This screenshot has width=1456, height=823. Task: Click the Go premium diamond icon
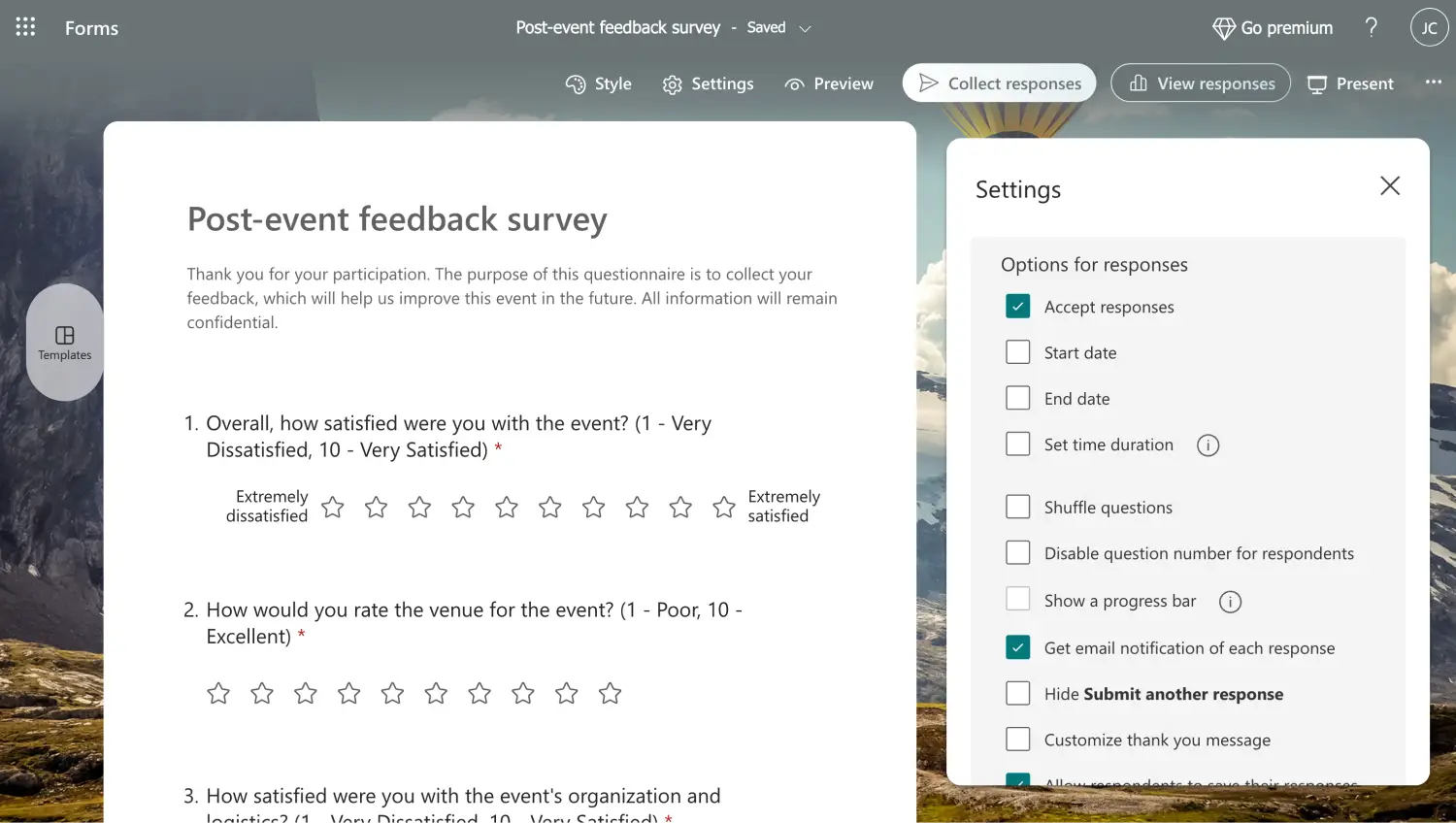click(1224, 28)
